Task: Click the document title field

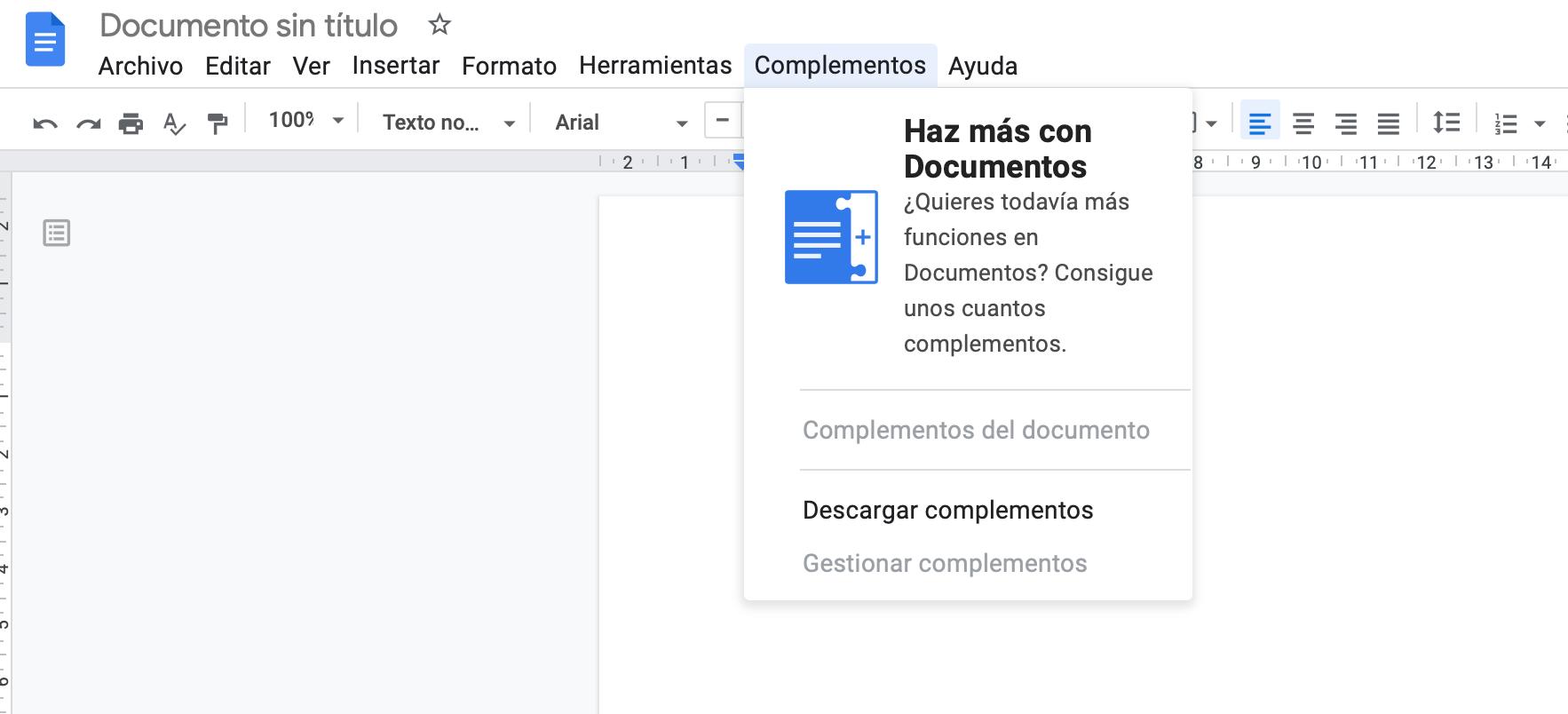Action: 249,26
